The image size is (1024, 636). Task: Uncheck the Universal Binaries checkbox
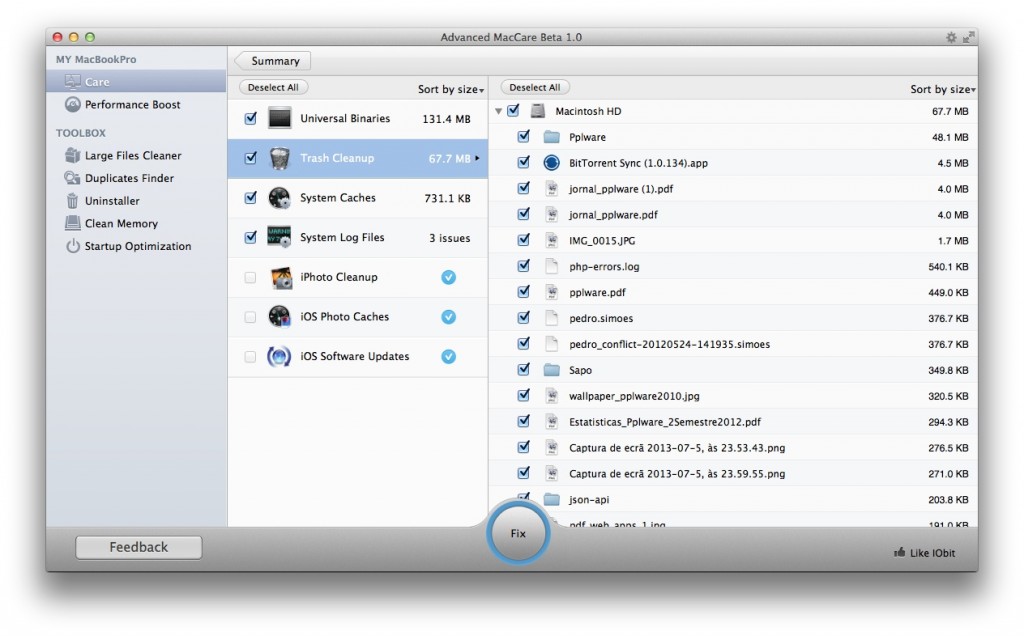[x=251, y=118]
